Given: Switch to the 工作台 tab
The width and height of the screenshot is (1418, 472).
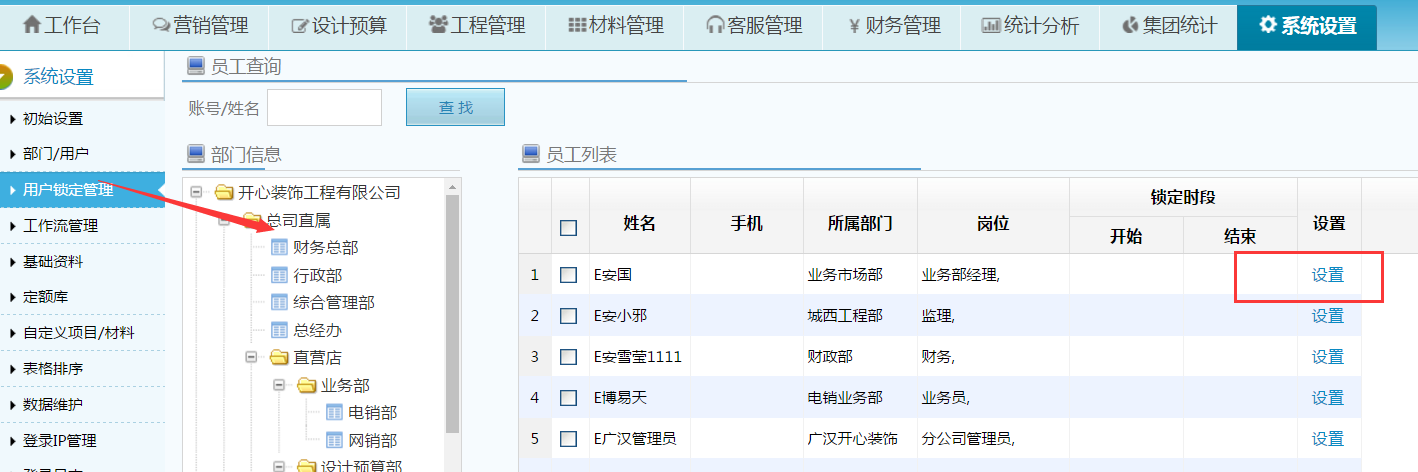Looking at the screenshot, I should (62, 26).
